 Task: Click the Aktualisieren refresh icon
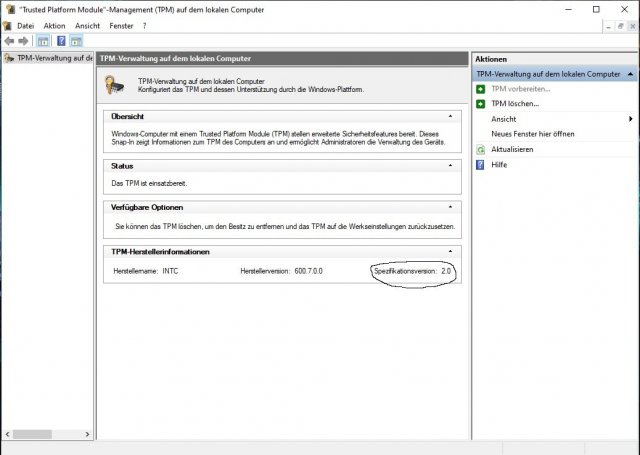coord(481,149)
